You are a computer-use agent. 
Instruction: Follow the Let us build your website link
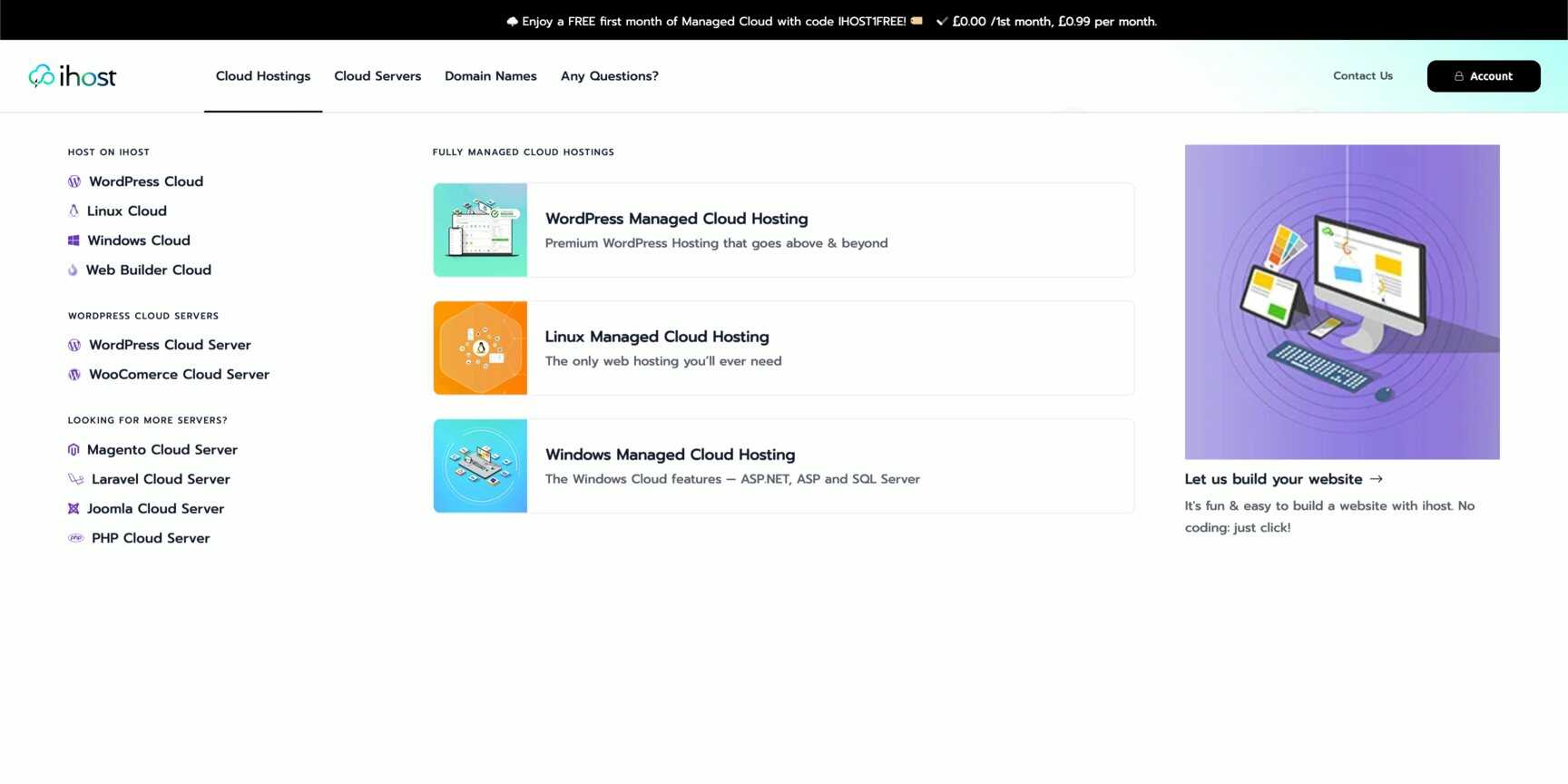(x=1274, y=479)
